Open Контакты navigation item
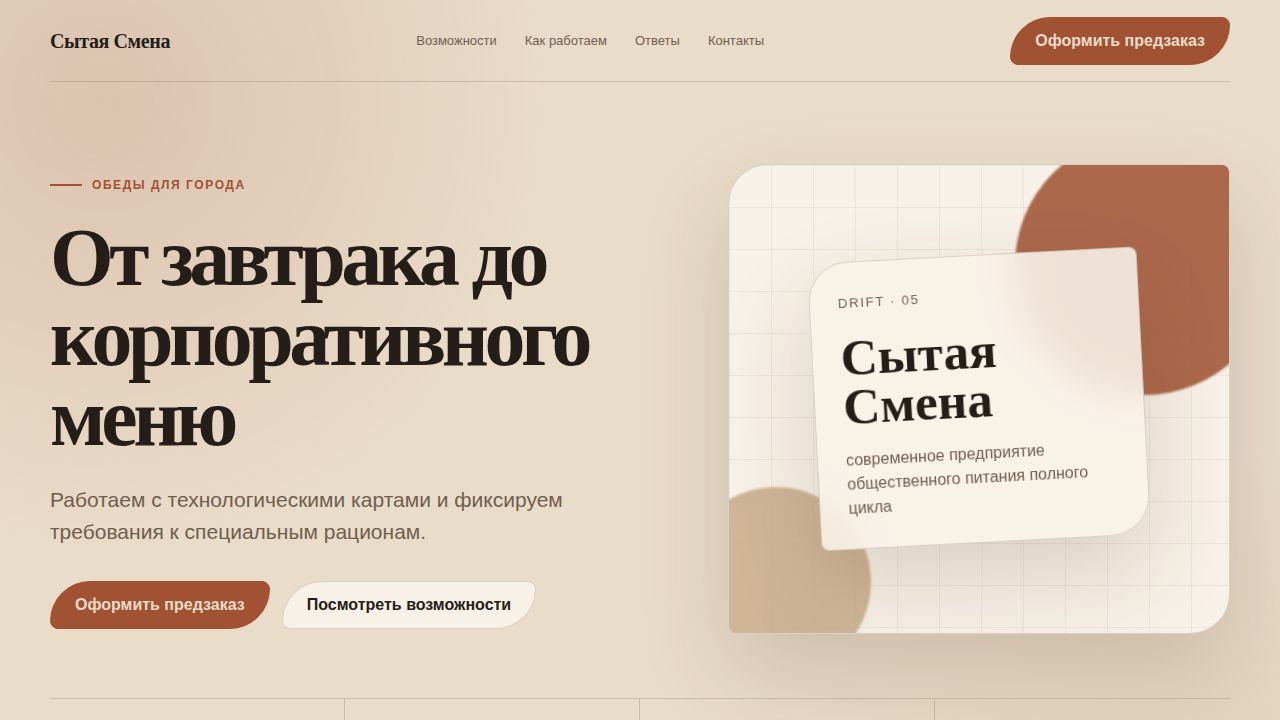1280x720 pixels. (x=736, y=41)
